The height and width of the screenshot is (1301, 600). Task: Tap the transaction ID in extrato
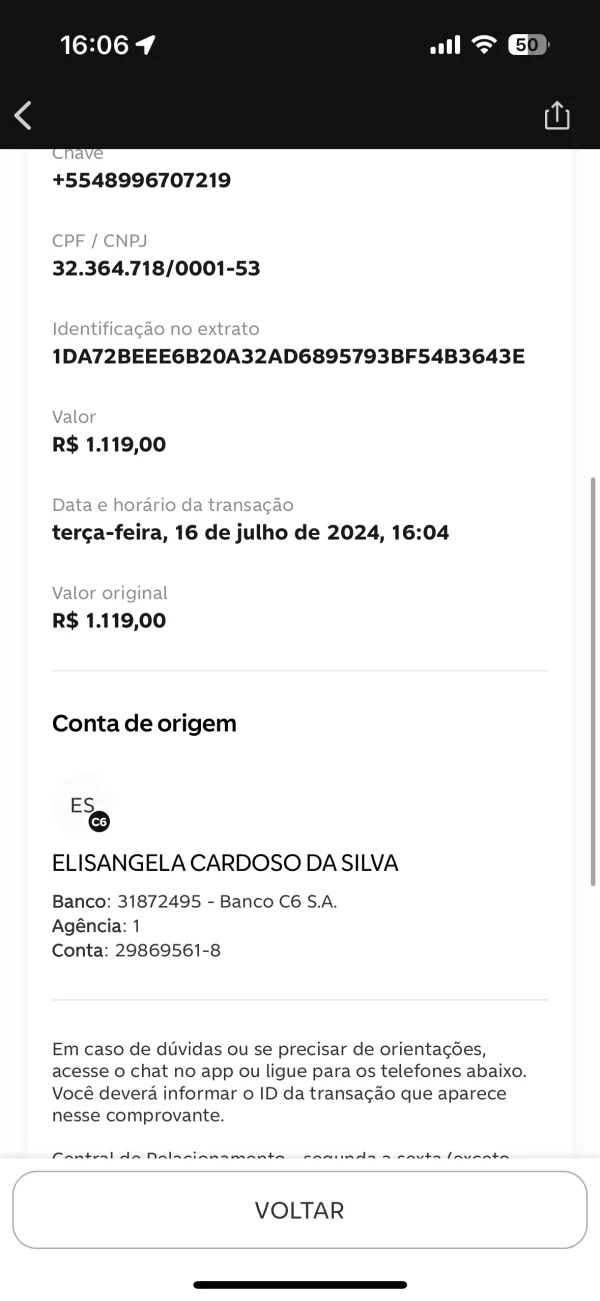(x=288, y=356)
